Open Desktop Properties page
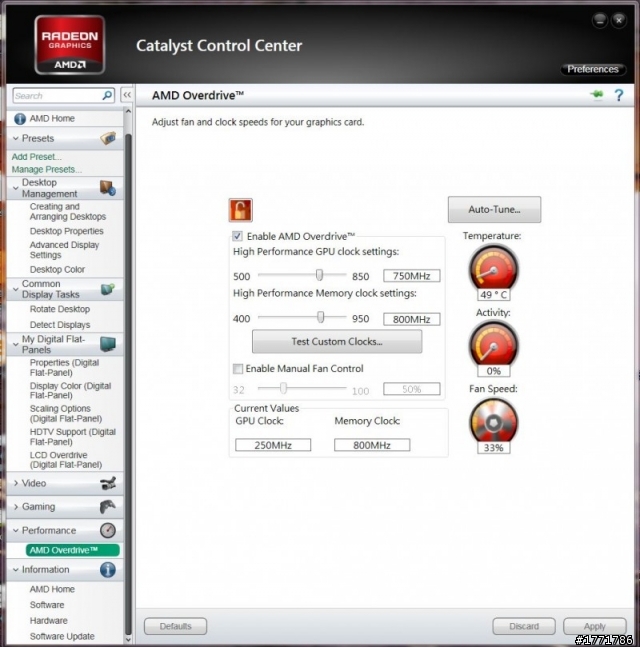This screenshot has width=640, height=648. (67, 231)
